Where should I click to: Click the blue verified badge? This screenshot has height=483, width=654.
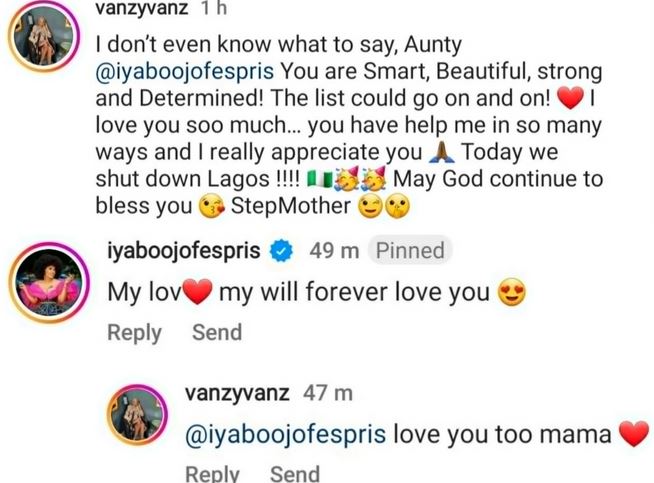[281, 250]
